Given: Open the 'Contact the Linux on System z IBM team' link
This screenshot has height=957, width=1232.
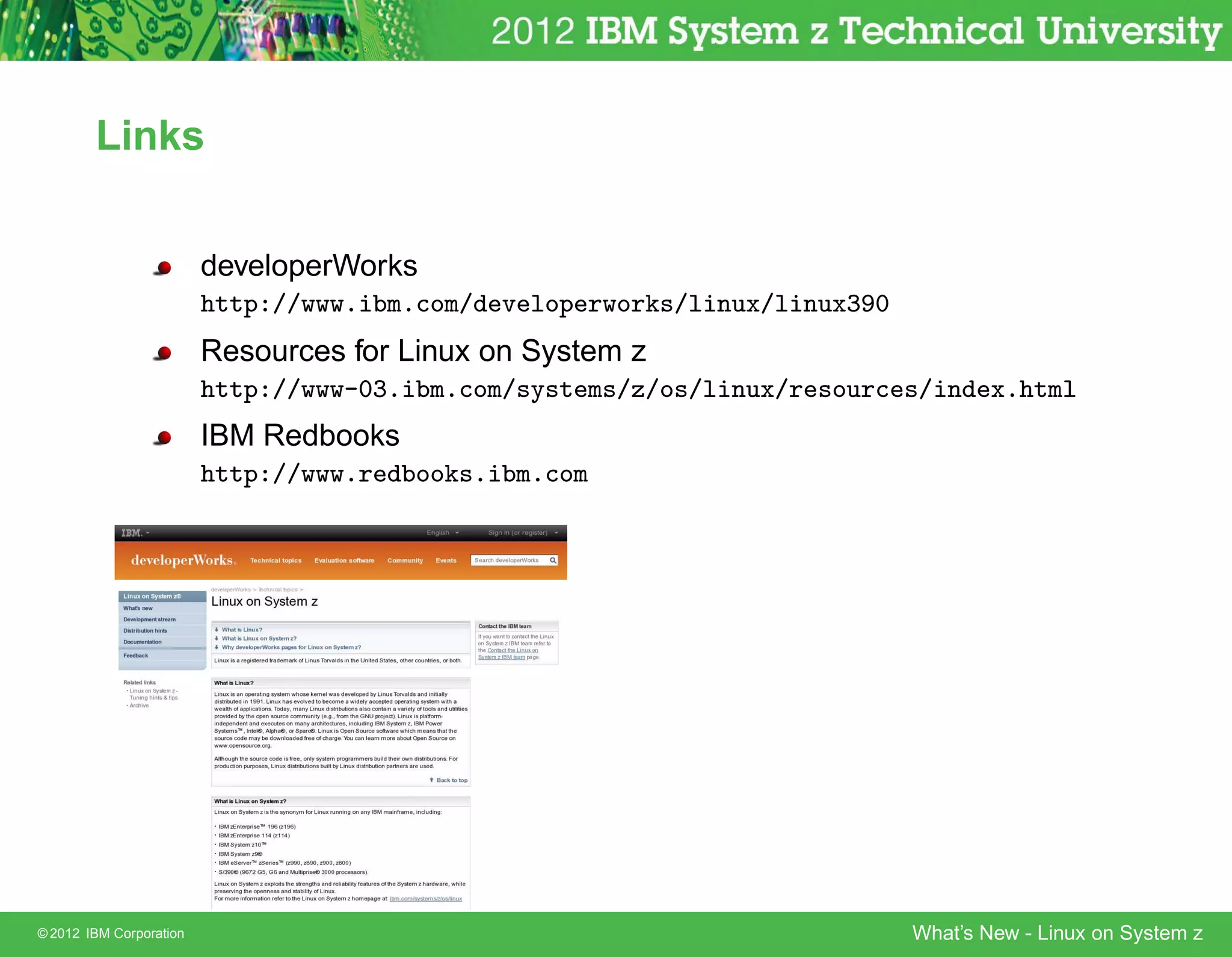Looking at the screenshot, I should [x=508, y=654].
